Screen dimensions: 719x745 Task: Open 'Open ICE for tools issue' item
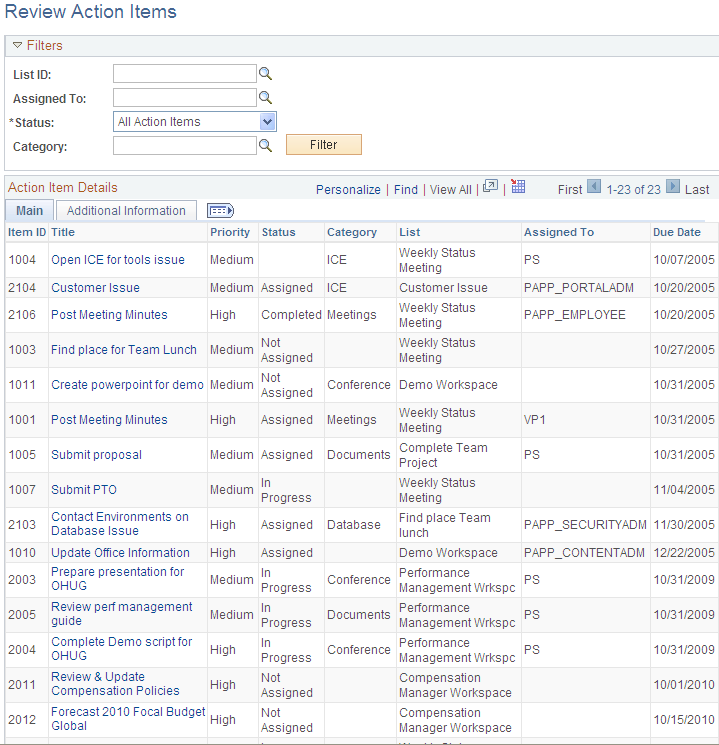point(118,260)
